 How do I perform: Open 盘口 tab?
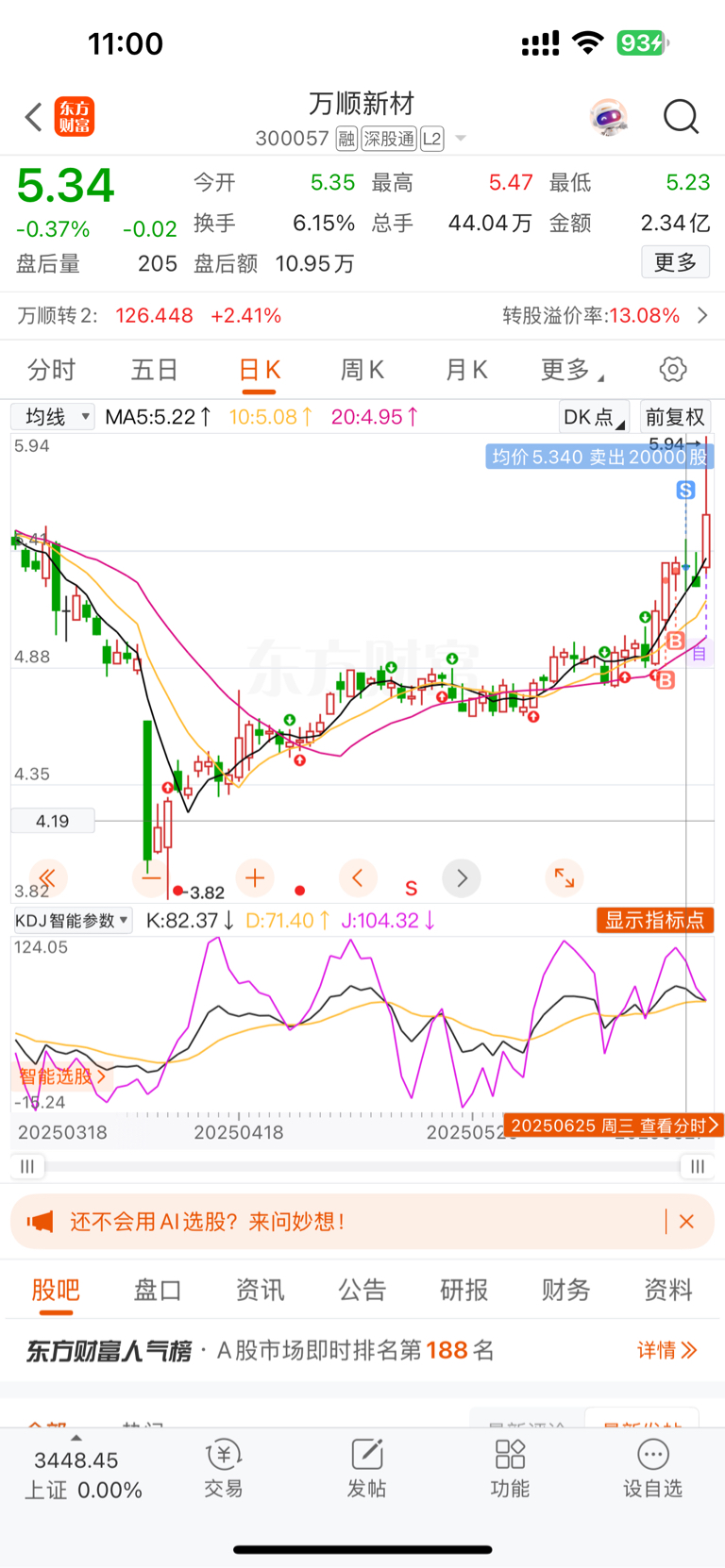[158, 1290]
